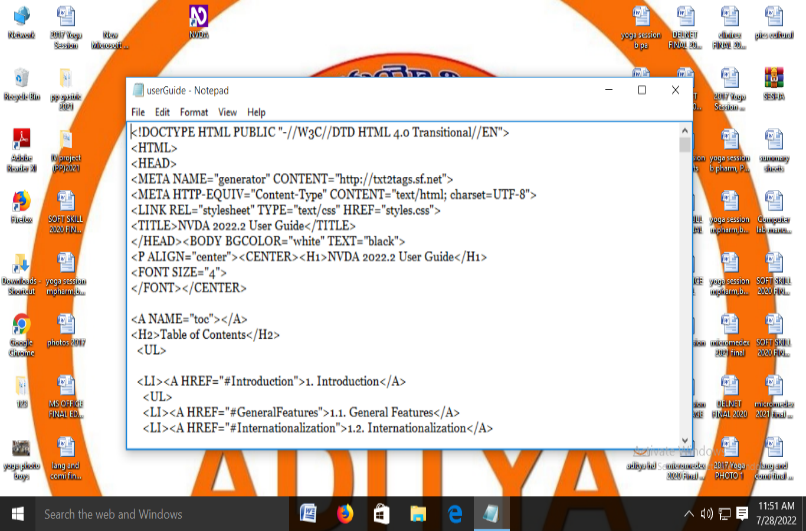Click the #GeneralFeatures href line
This screenshot has width=806, height=531.
click(x=301, y=412)
